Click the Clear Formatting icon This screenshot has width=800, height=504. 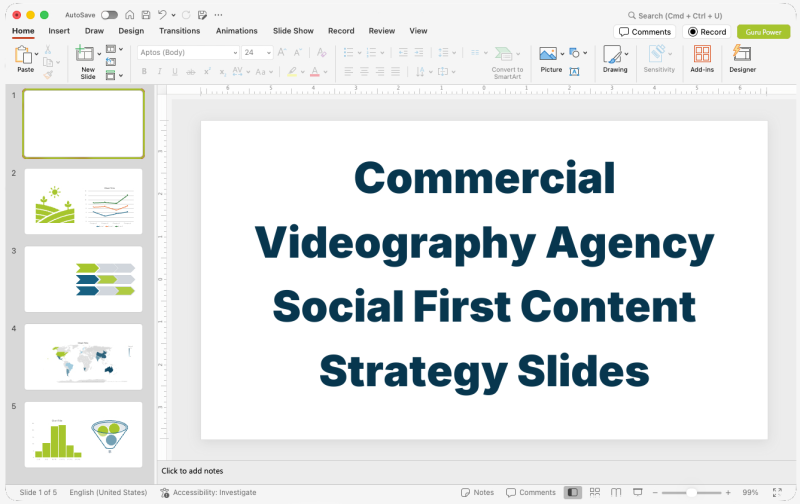coord(321,52)
